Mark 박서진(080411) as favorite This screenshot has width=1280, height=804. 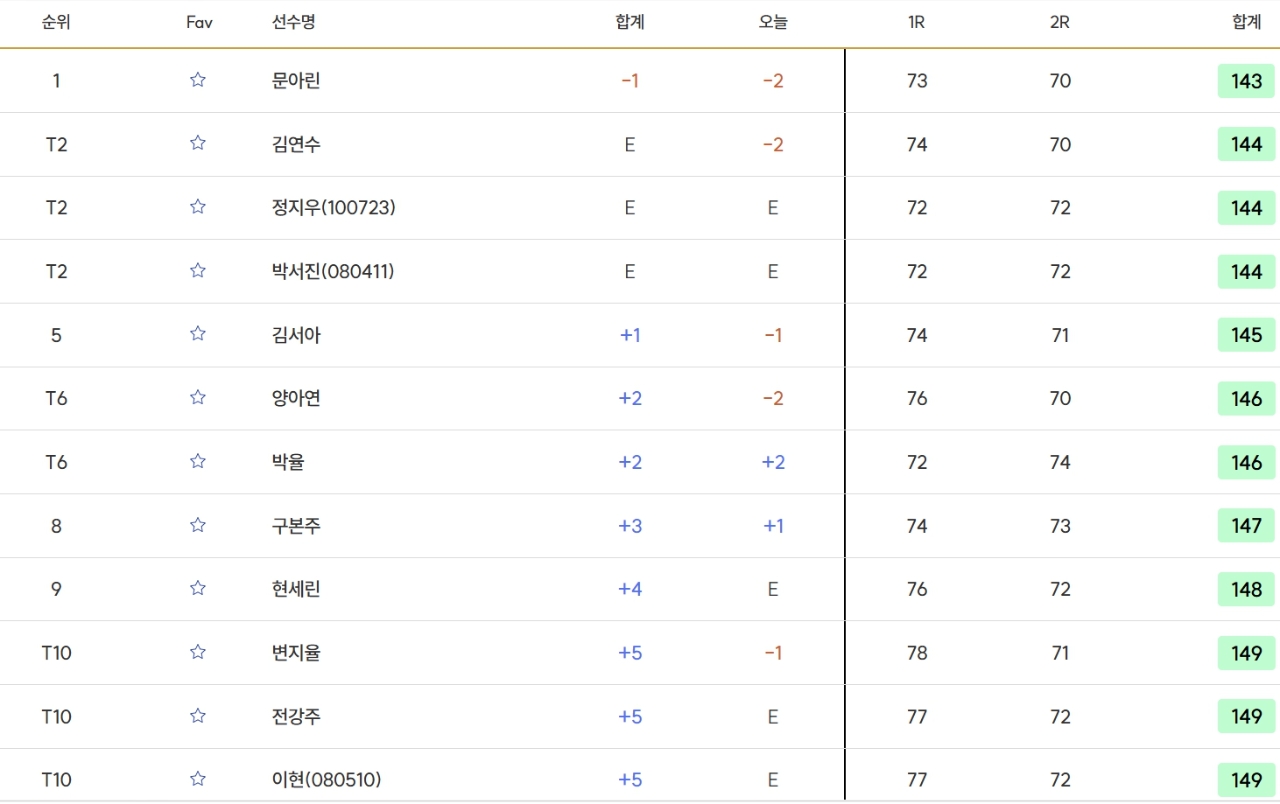[x=198, y=271]
